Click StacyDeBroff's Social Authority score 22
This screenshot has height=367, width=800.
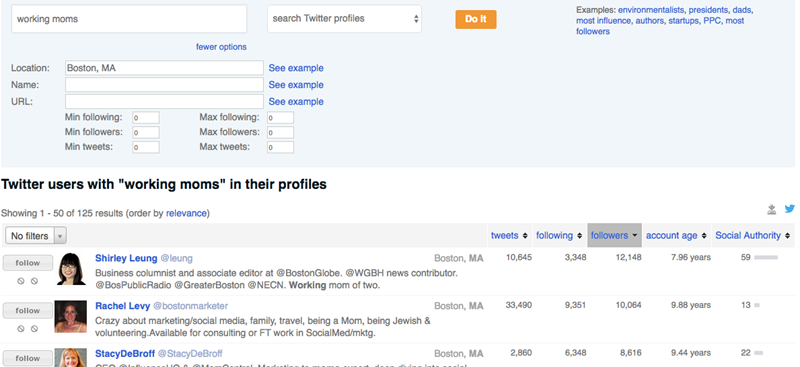click(x=746, y=353)
